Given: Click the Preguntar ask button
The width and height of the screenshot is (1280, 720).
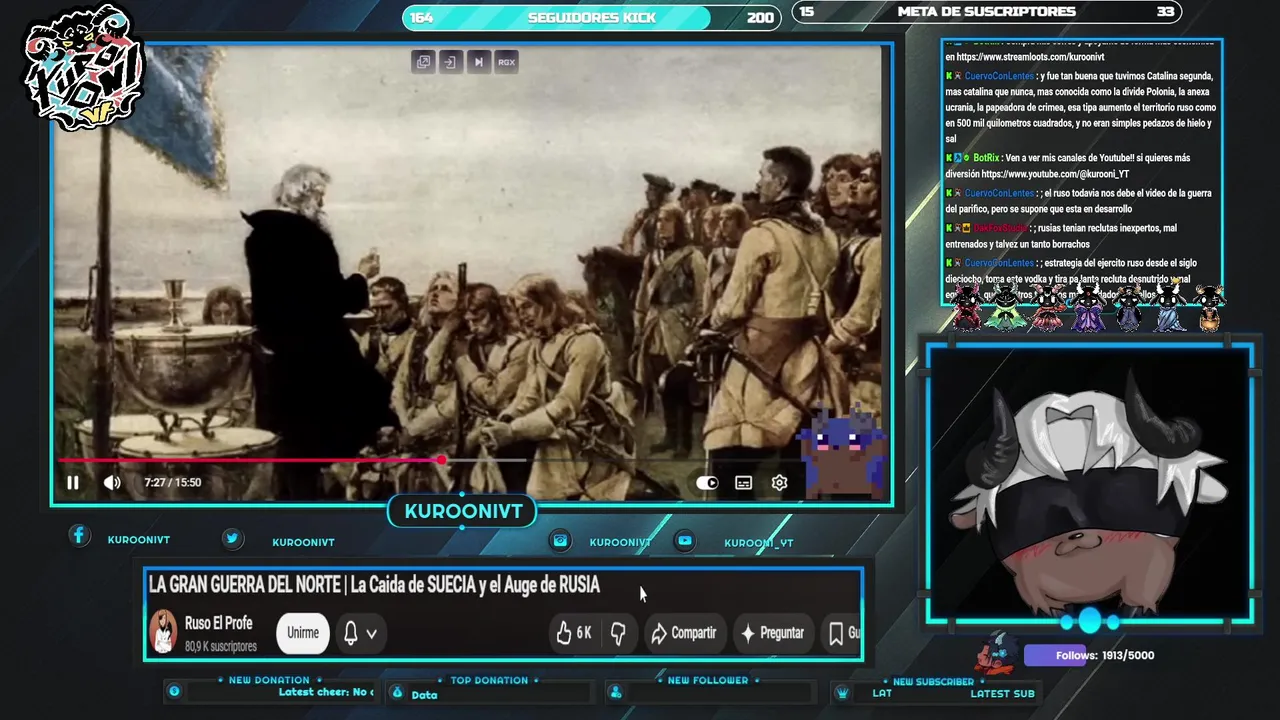Looking at the screenshot, I should (x=771, y=633).
